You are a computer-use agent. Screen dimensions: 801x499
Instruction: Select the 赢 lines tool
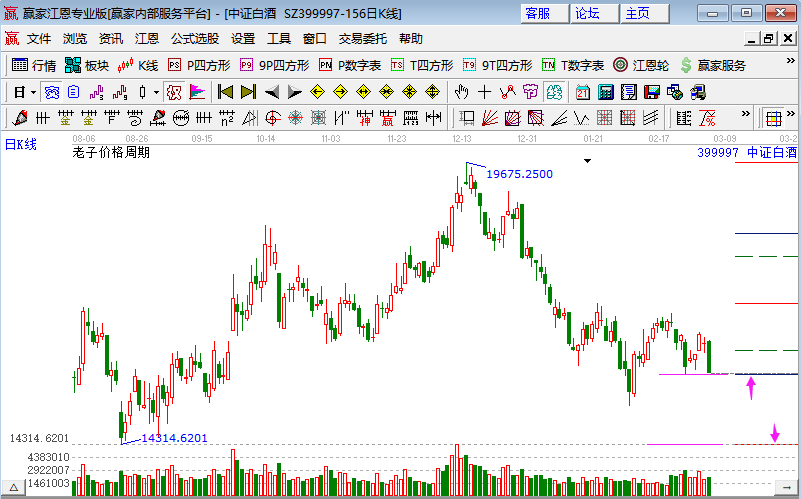coord(388,118)
